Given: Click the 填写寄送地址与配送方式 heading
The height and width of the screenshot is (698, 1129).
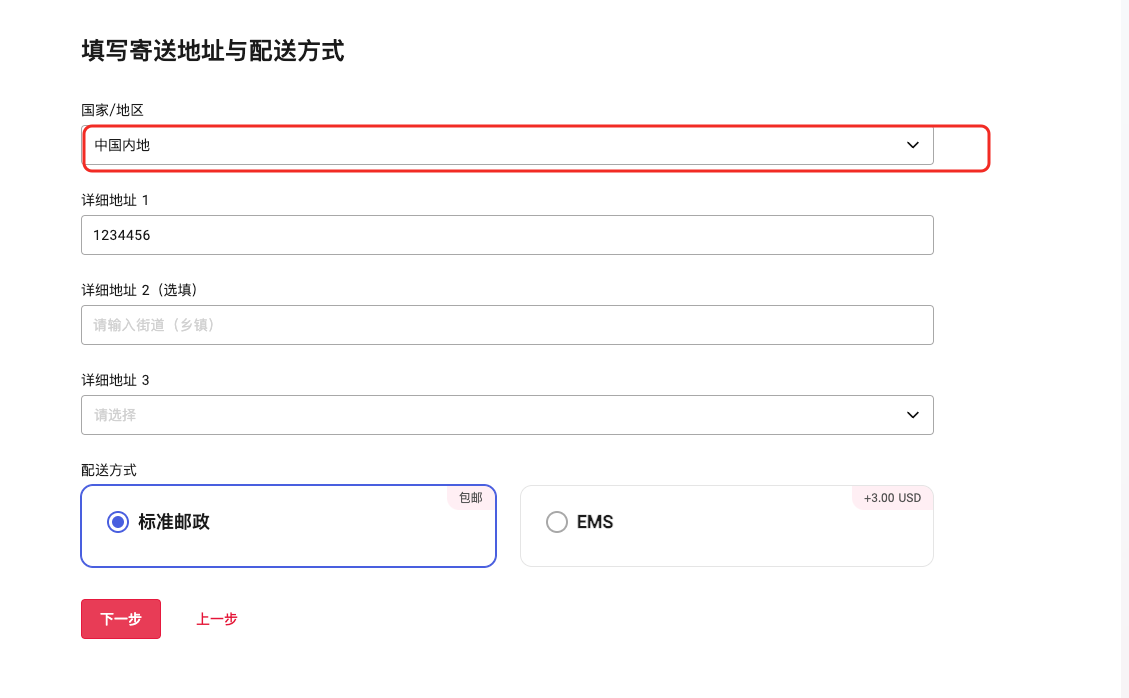Looking at the screenshot, I should click(x=212, y=52).
